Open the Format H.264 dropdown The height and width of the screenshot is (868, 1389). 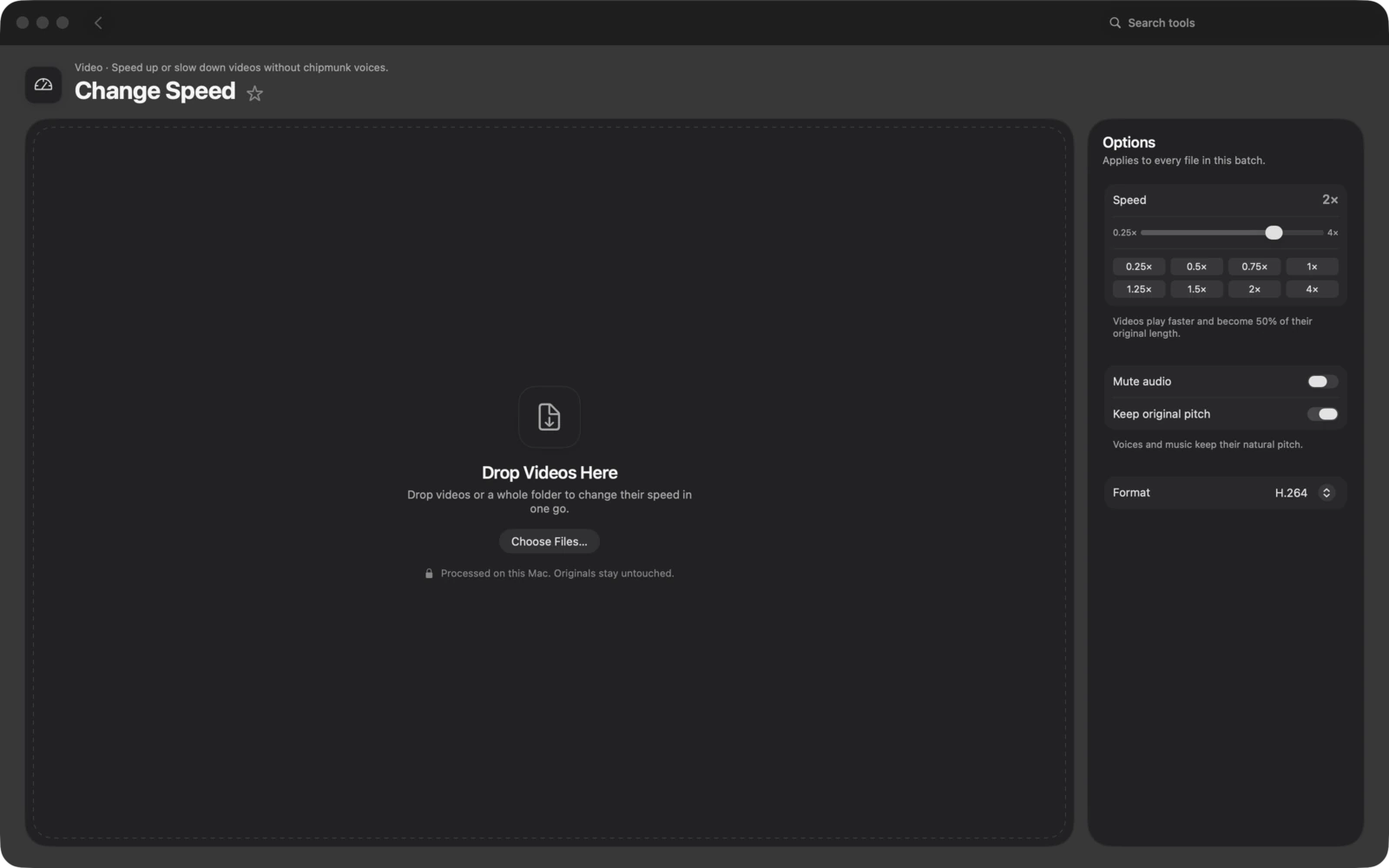pyautogui.click(x=1304, y=493)
